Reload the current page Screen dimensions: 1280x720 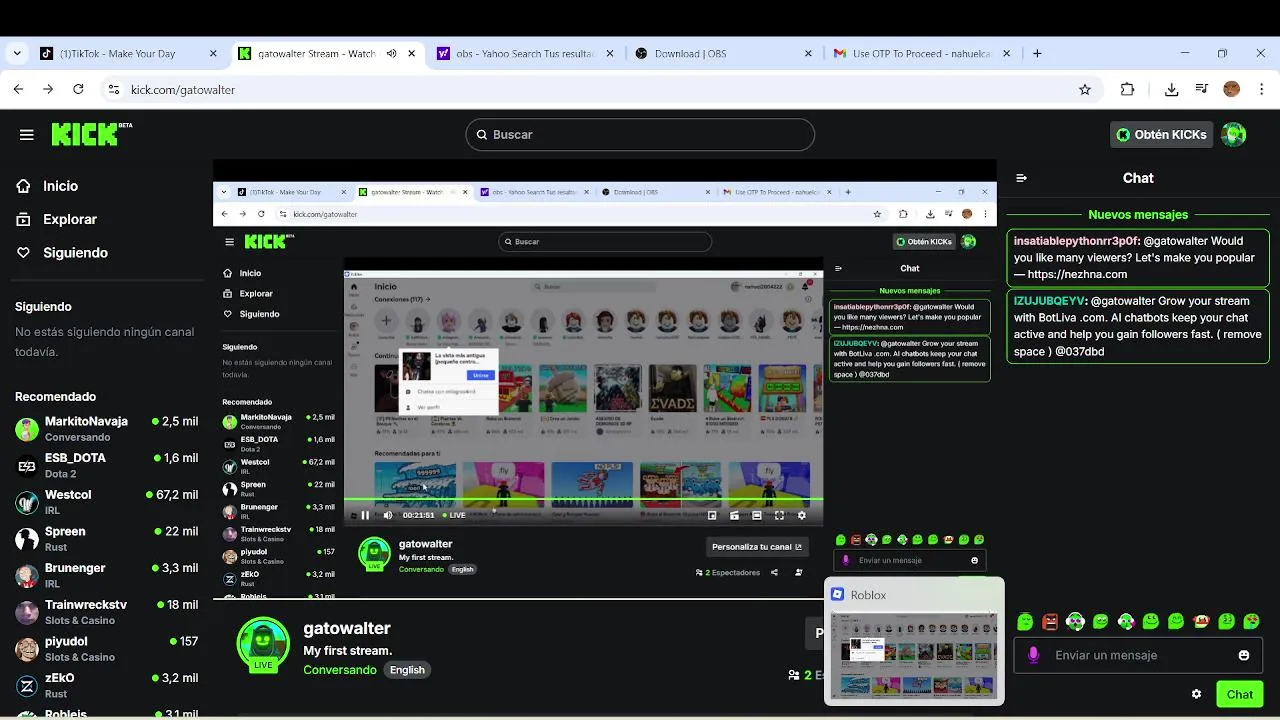pos(78,89)
